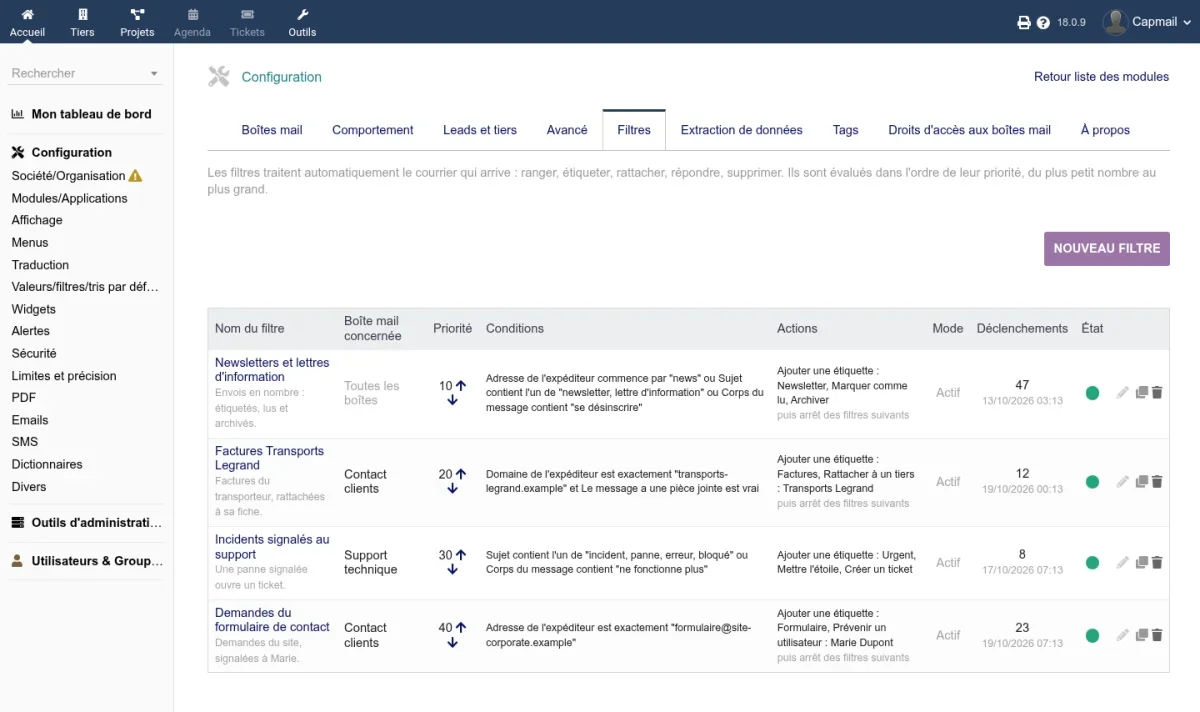Open Dictionnaires in sidebar
This screenshot has width=1200, height=712.
(47, 464)
